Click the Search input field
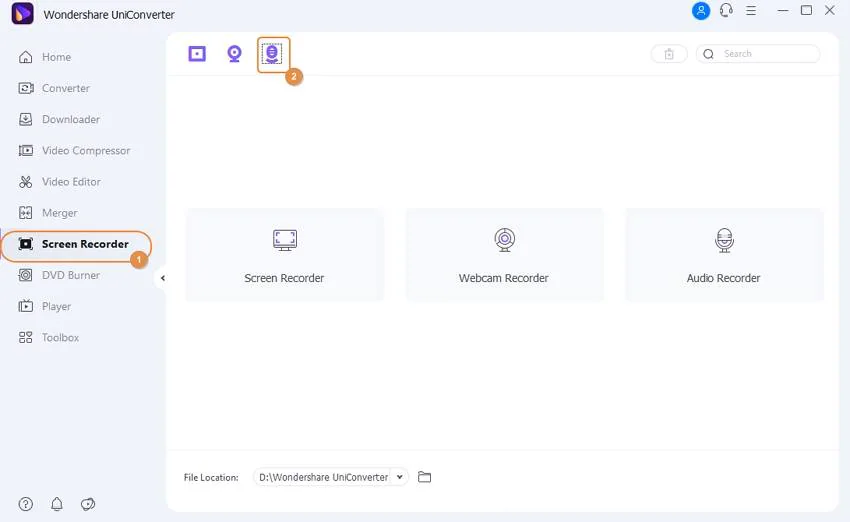Screen dimensions: 850x522 click(758, 54)
